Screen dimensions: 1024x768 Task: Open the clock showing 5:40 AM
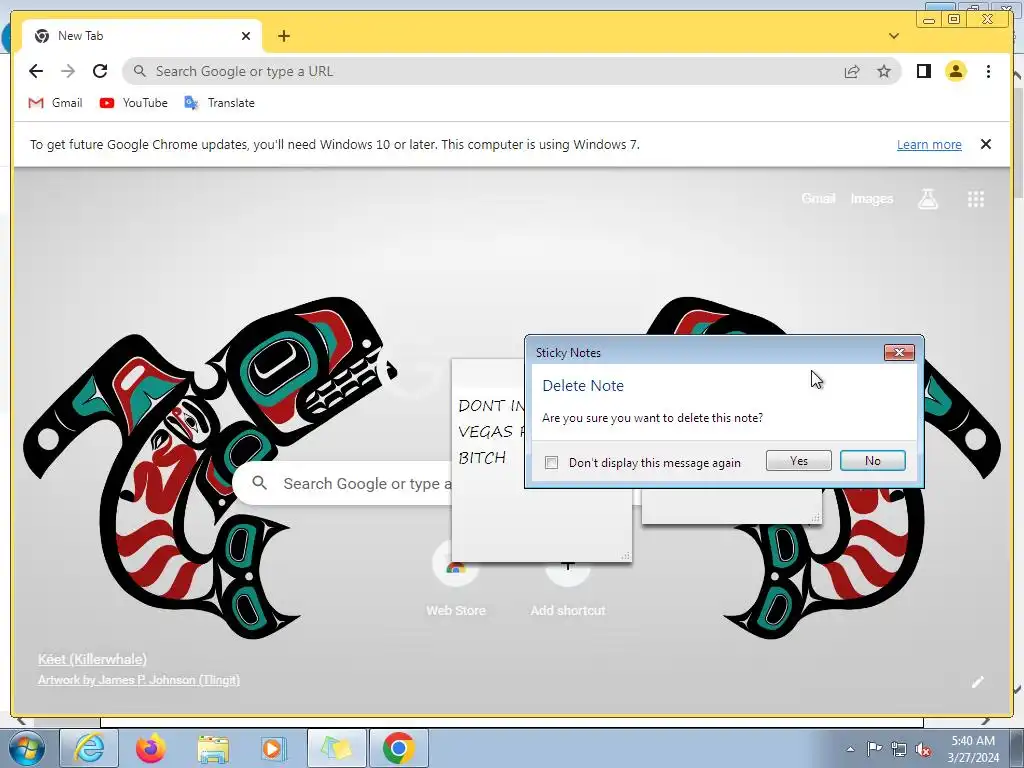(x=973, y=749)
